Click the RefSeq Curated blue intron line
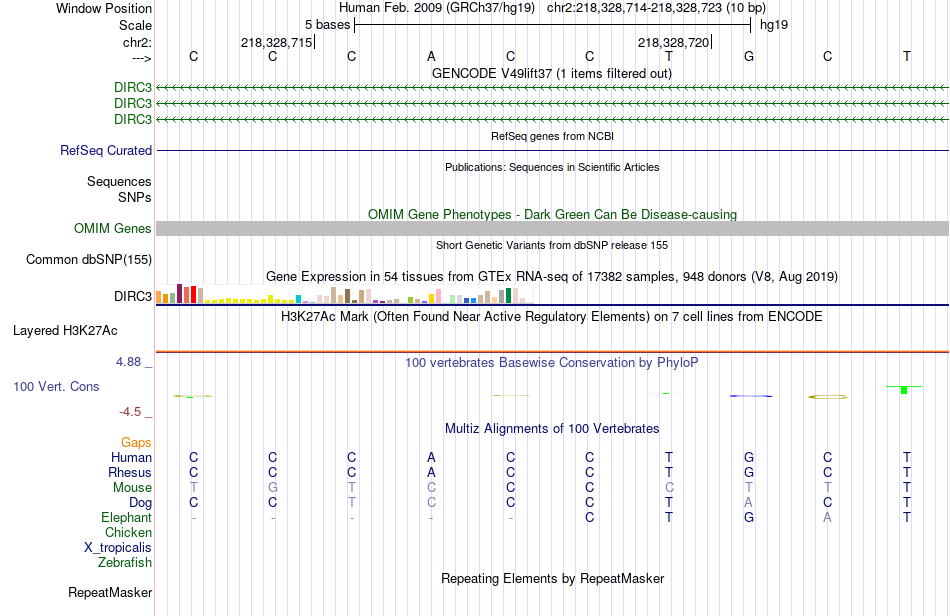Screen dimensions: 950x616 point(552,150)
